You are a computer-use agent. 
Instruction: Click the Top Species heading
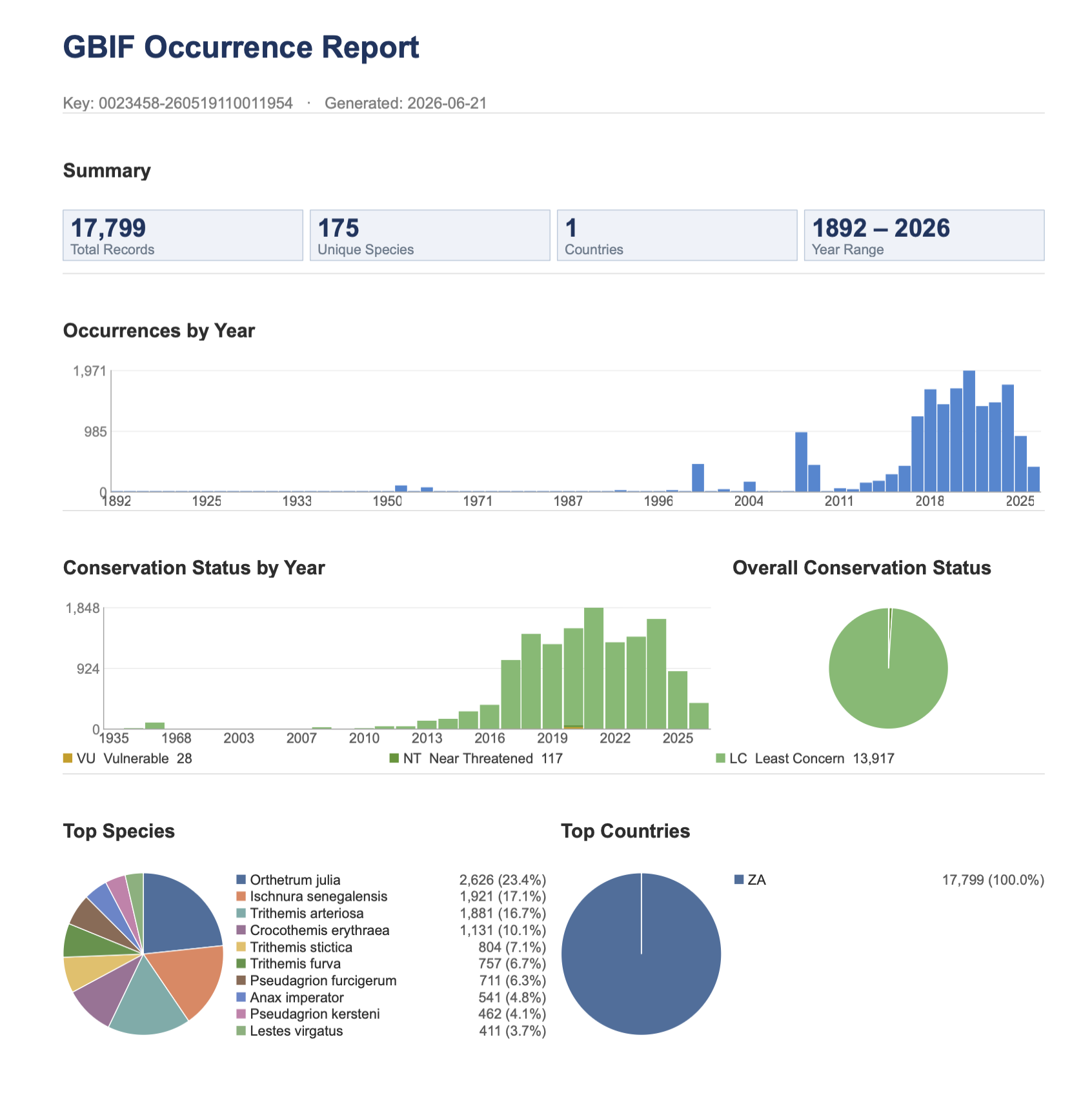click(x=119, y=831)
